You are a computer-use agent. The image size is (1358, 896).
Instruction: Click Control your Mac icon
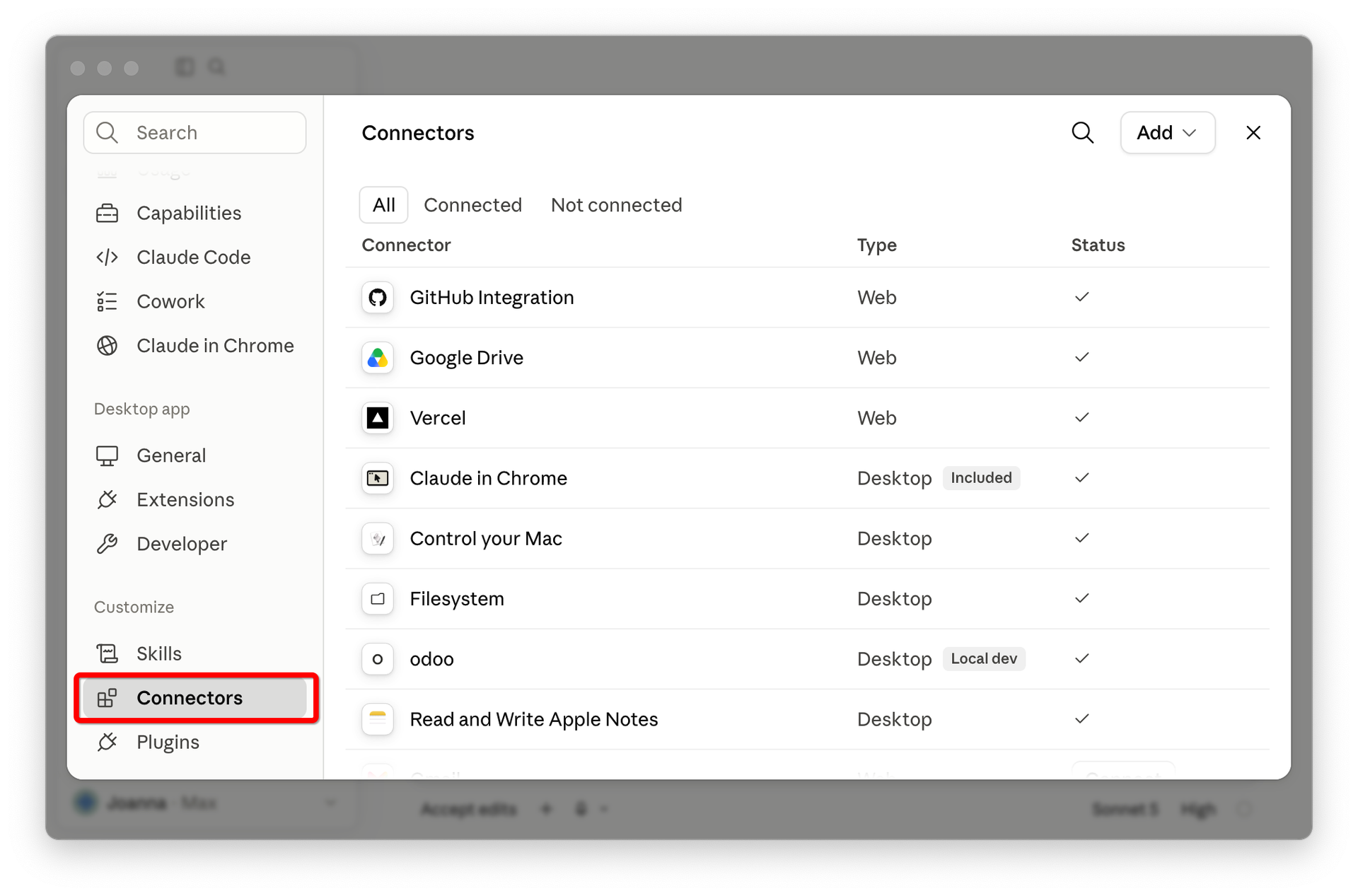tap(378, 539)
